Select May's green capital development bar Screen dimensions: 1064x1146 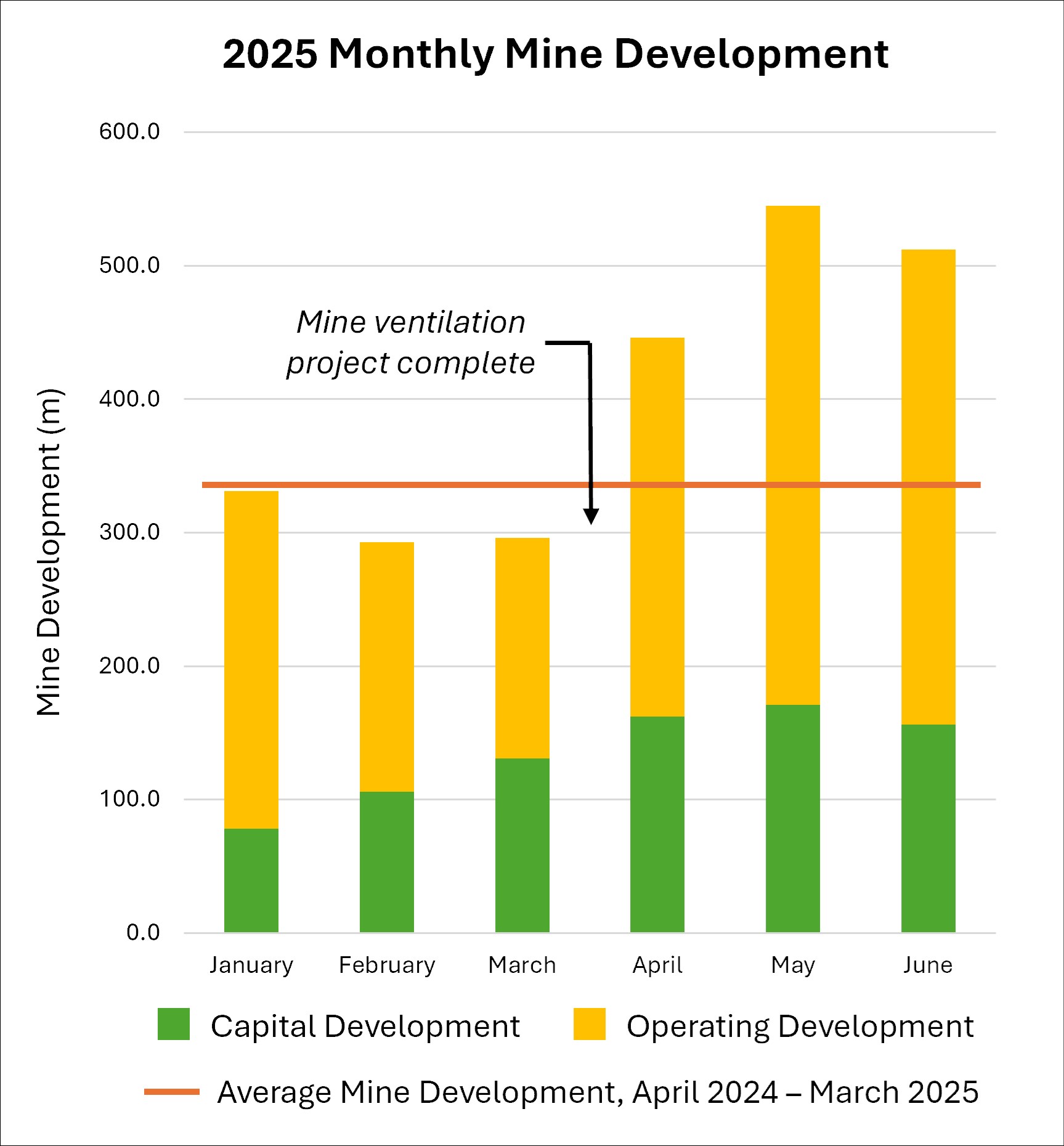pyautogui.click(x=793, y=818)
